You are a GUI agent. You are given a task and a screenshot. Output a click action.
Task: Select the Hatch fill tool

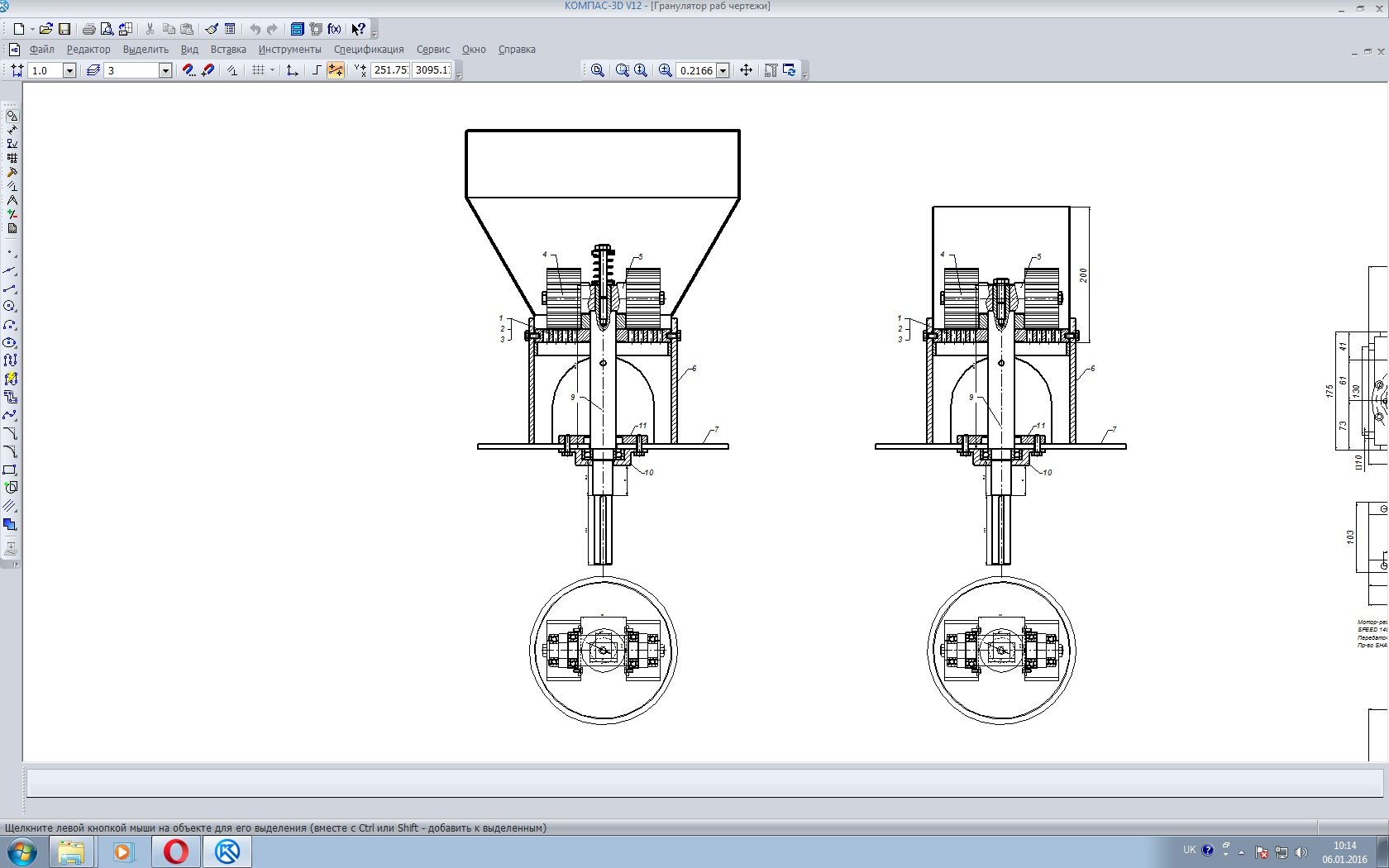(x=11, y=505)
